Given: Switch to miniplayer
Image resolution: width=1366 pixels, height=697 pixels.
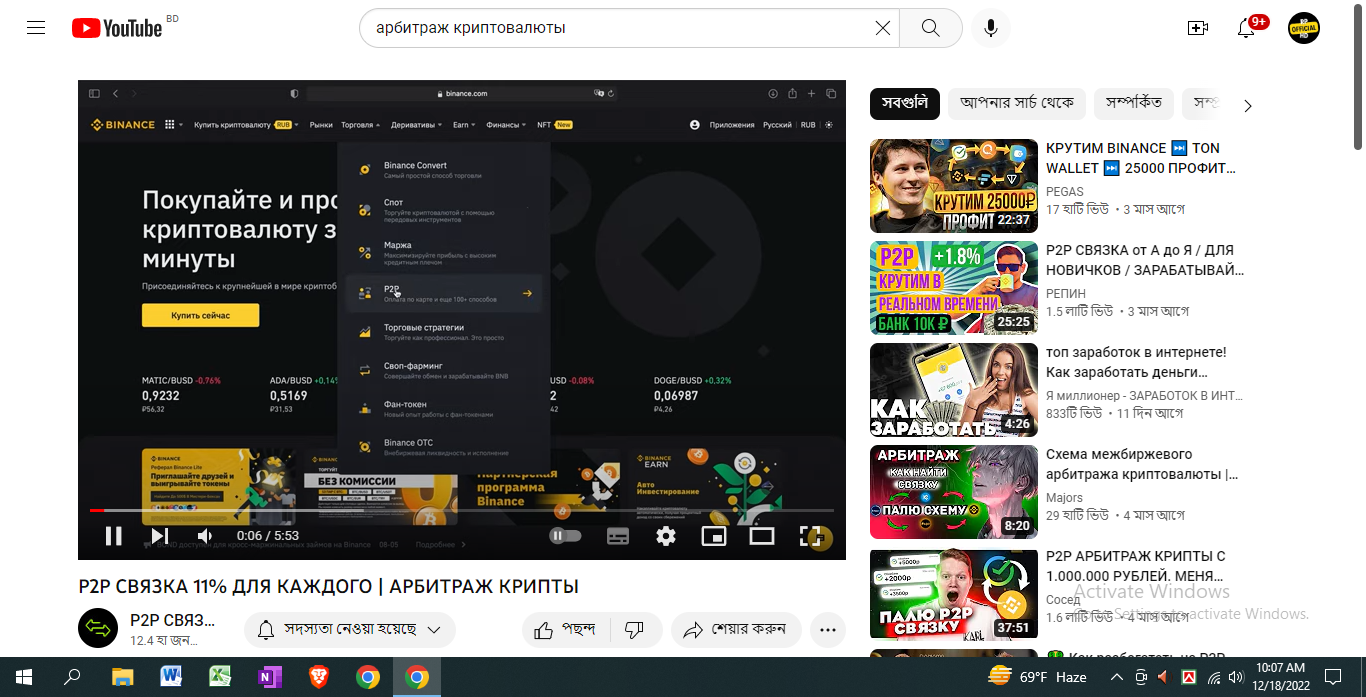Looking at the screenshot, I should (714, 536).
